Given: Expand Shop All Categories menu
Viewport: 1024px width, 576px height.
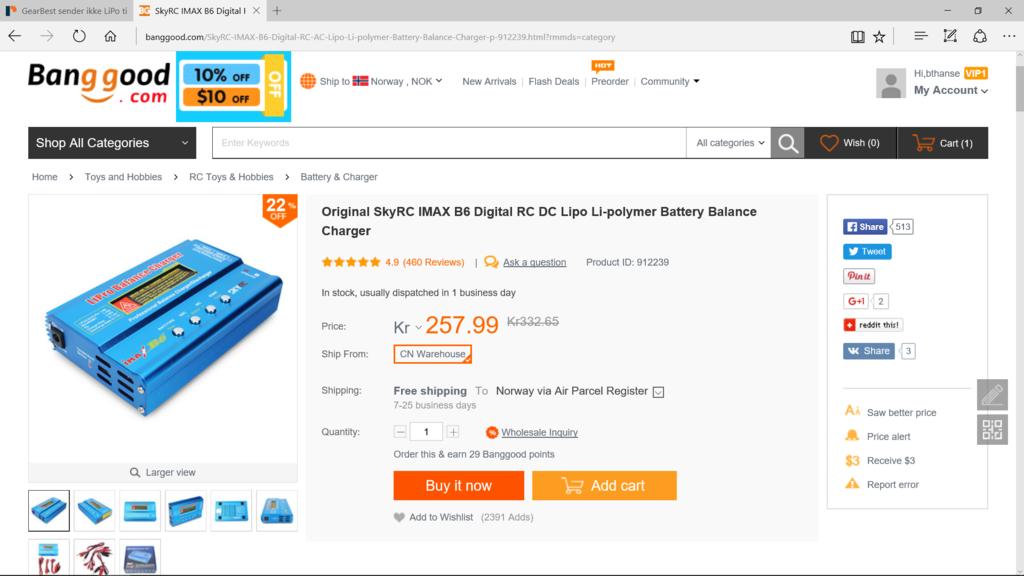Looking at the screenshot, I should tap(112, 143).
